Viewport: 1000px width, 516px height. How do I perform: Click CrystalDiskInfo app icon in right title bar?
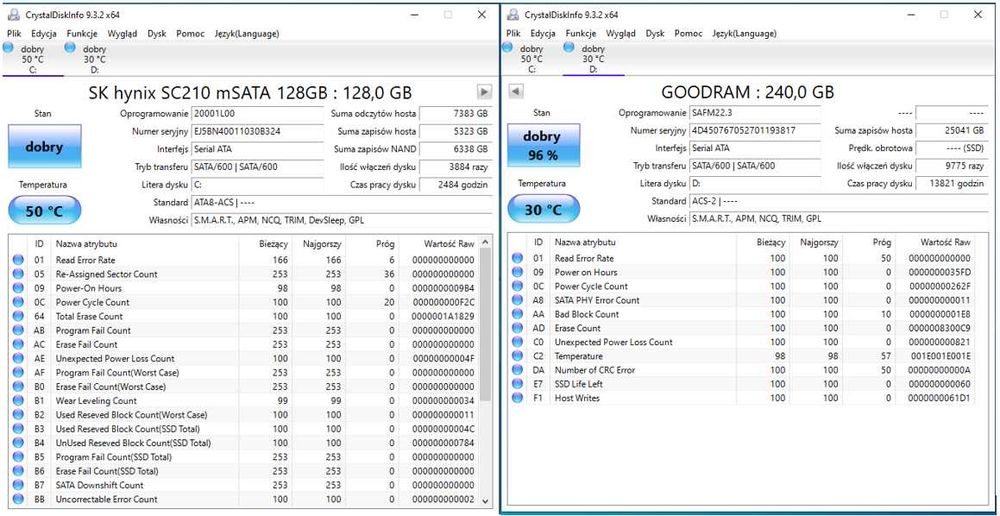coord(512,14)
